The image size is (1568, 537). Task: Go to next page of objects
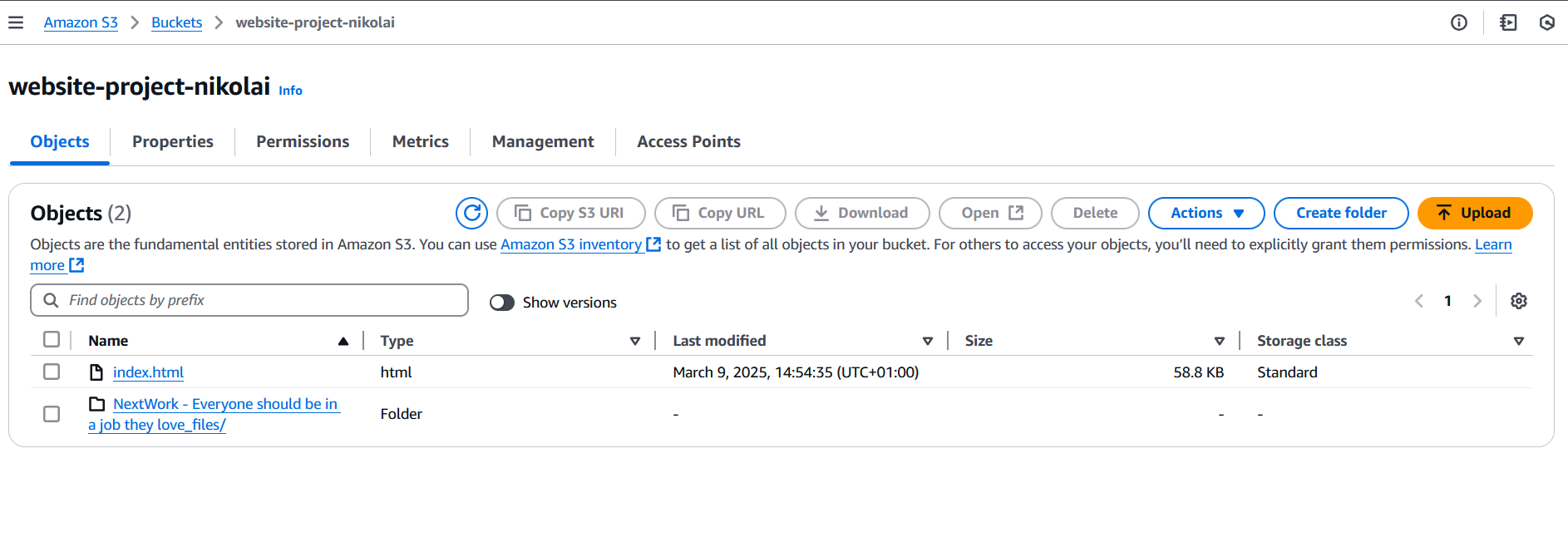1477,301
